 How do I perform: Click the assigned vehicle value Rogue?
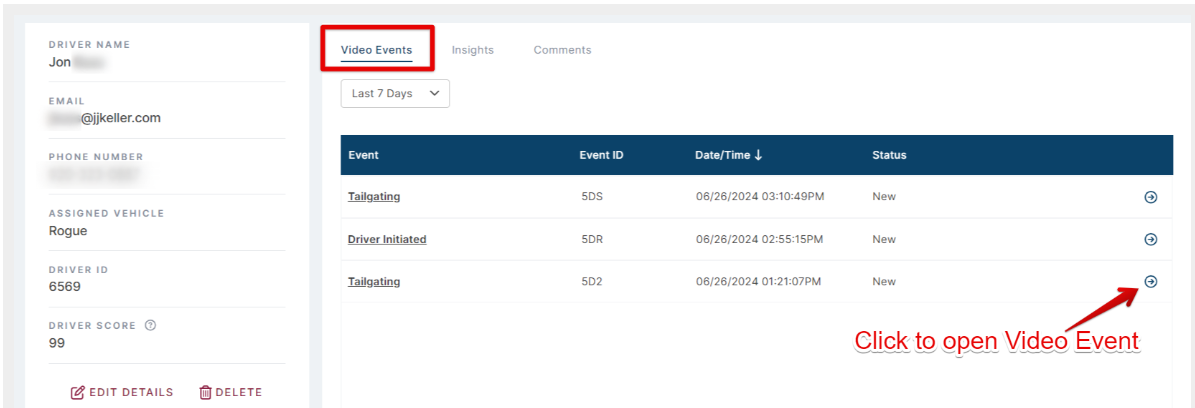[68, 231]
